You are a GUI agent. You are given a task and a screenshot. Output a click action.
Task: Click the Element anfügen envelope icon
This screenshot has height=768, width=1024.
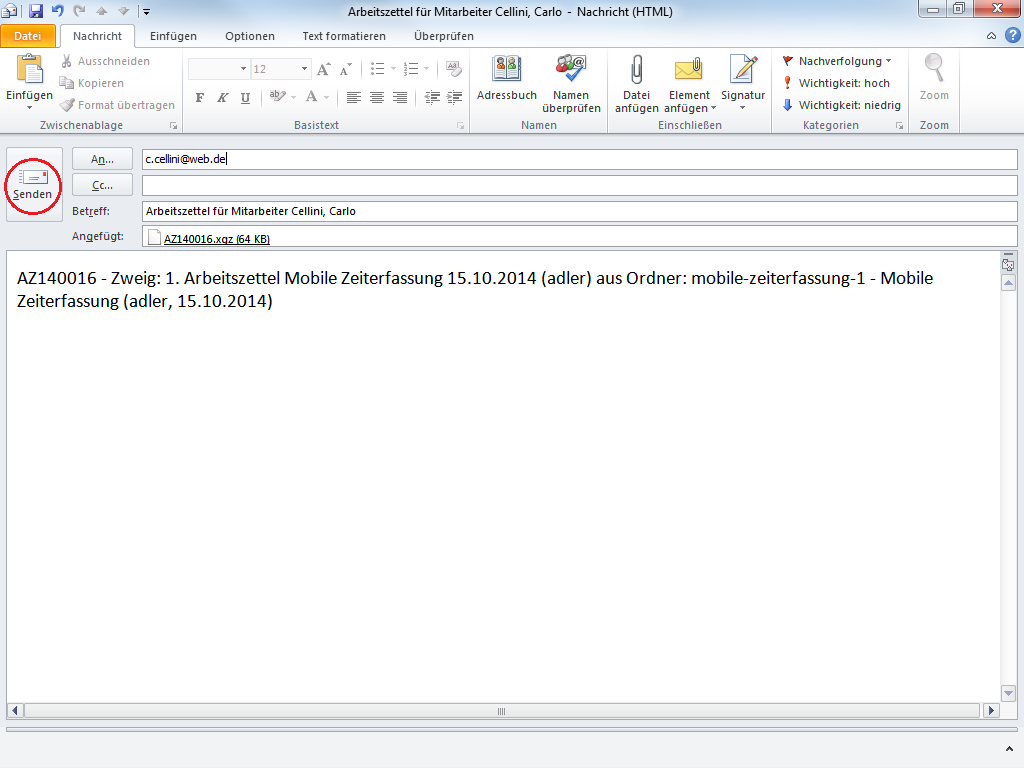689,70
